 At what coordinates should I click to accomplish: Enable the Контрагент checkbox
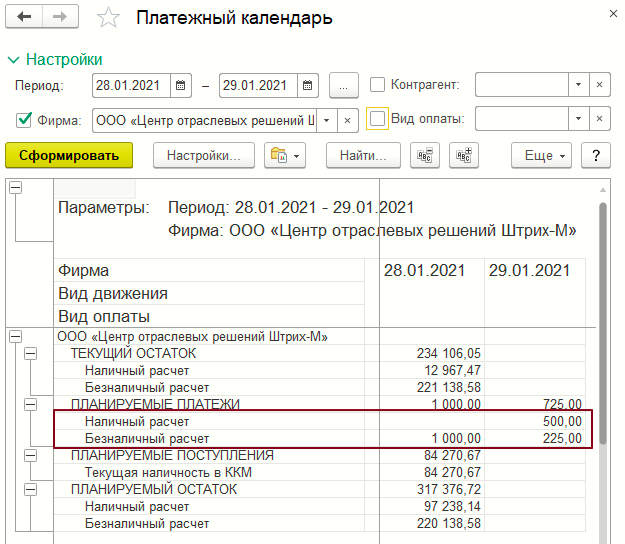click(378, 85)
